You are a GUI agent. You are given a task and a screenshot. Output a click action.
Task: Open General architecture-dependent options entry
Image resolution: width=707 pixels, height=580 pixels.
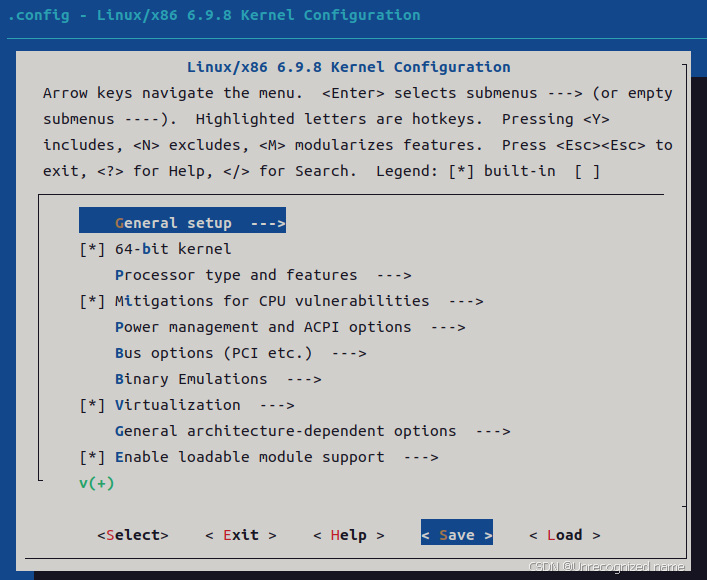312,431
